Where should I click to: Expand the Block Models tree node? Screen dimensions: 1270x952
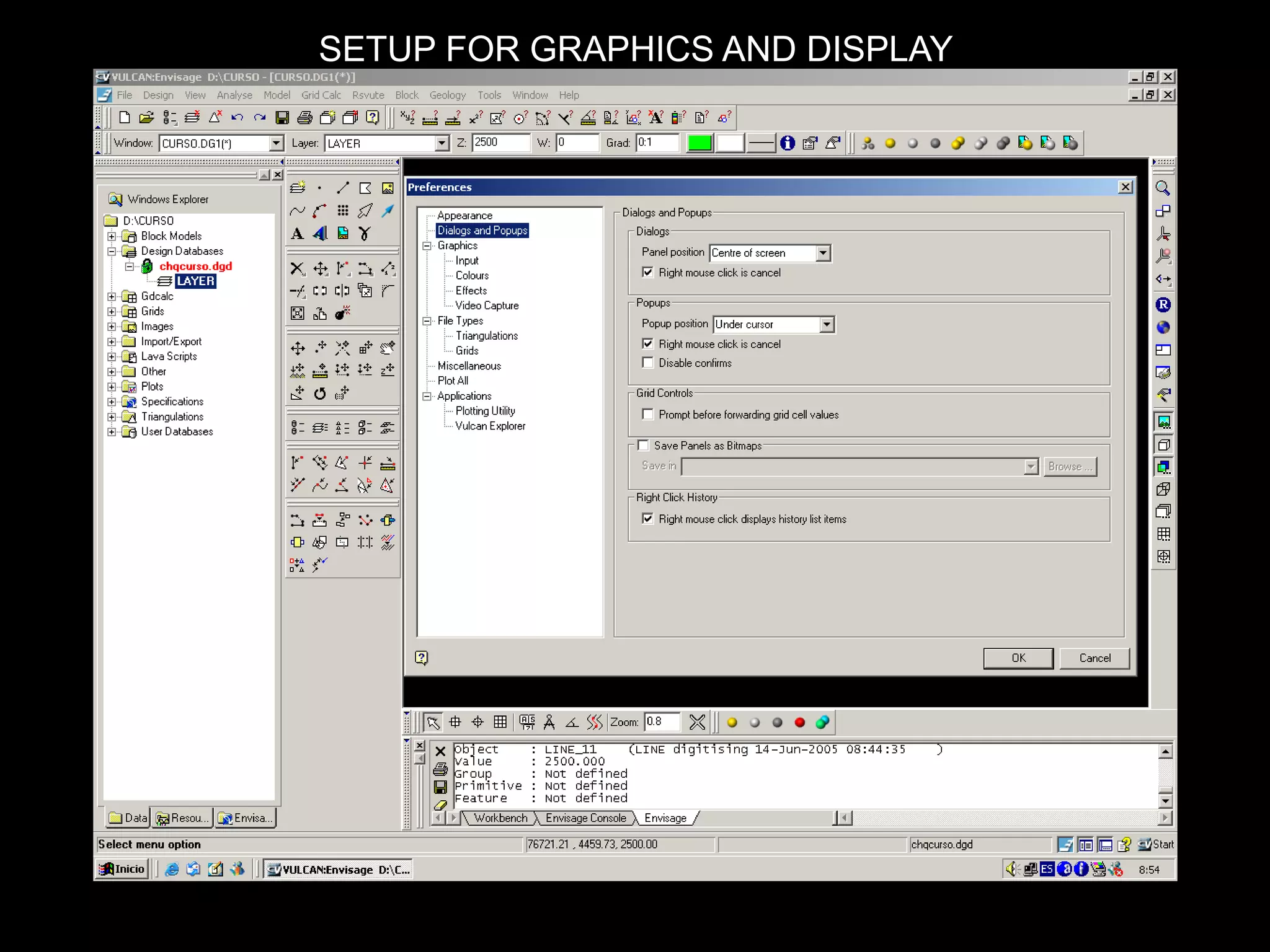click(x=112, y=236)
